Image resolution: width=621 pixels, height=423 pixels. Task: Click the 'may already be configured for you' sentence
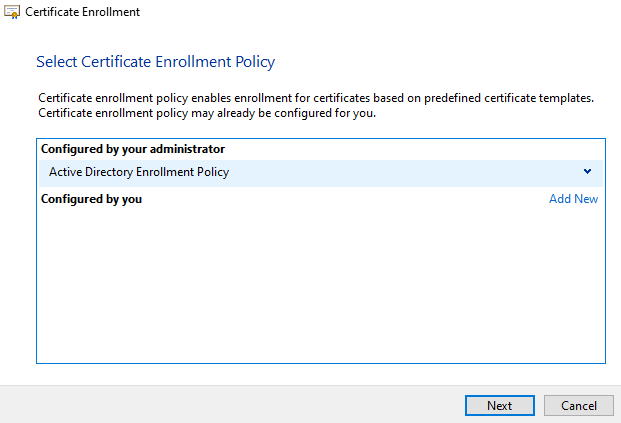(273, 113)
